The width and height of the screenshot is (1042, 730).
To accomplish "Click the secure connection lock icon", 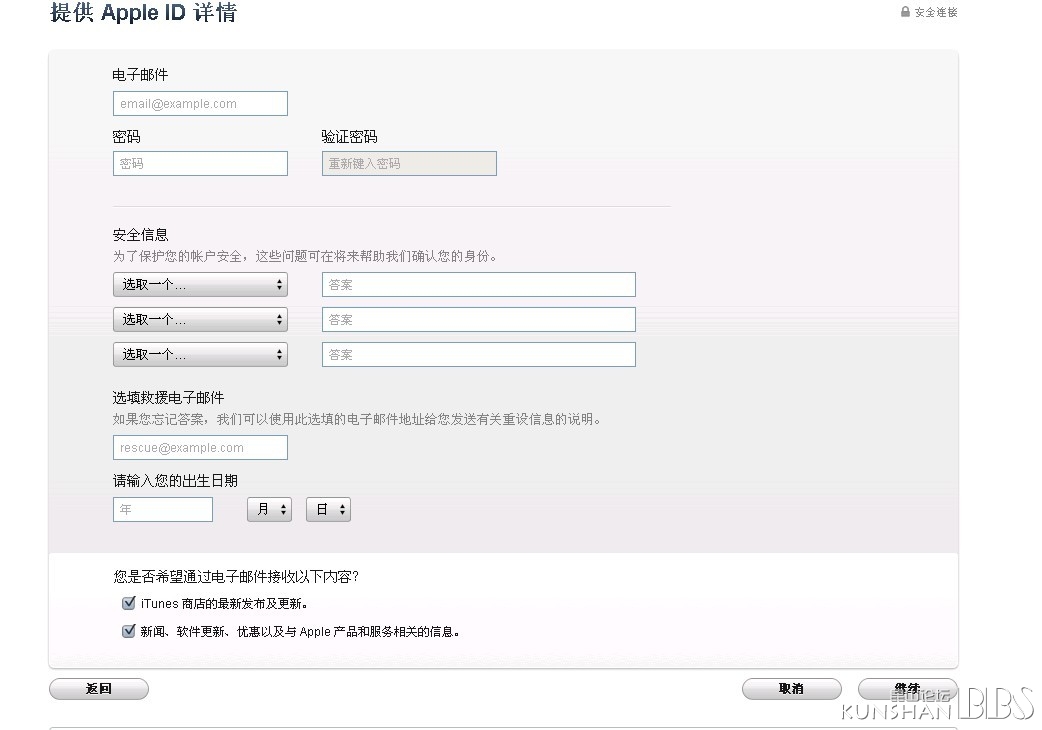I will coord(905,12).
